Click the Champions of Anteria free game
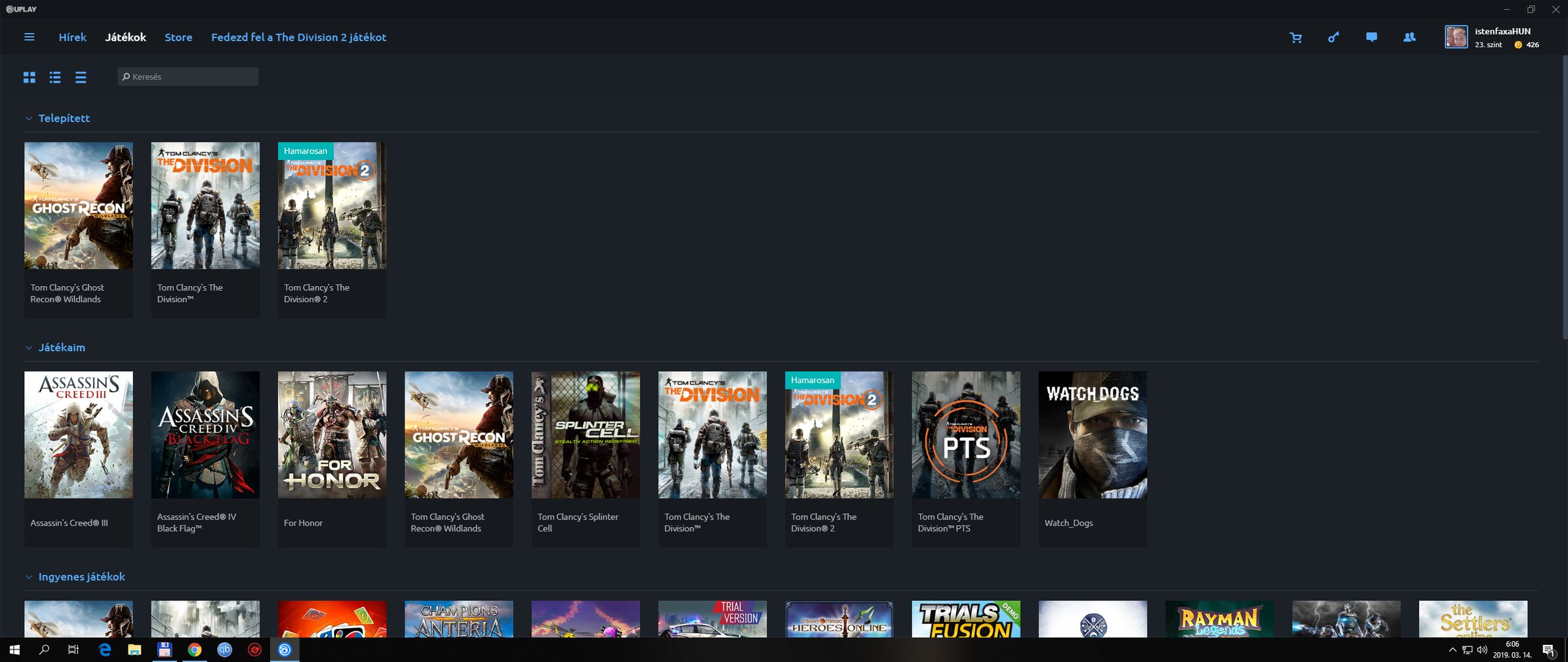The width and height of the screenshot is (1568, 662). point(459,619)
